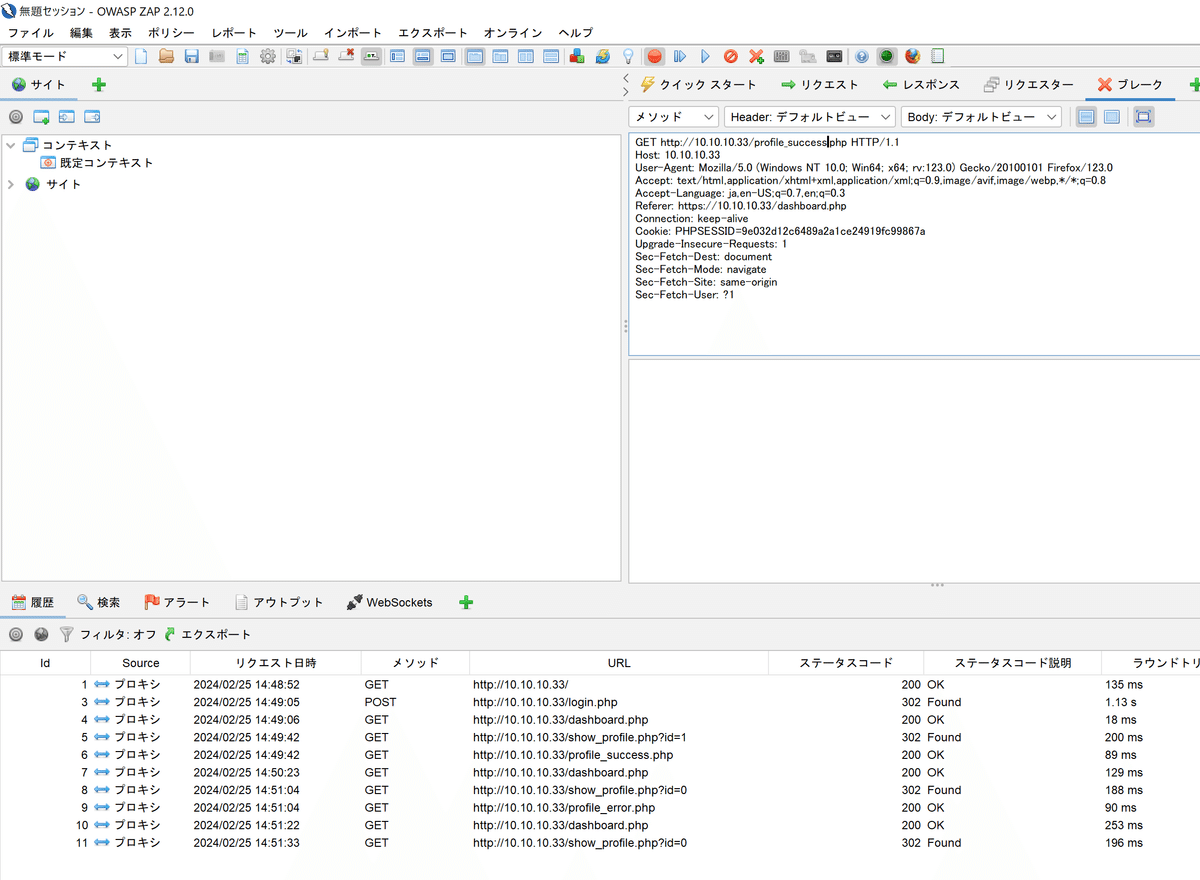Expand the サイト tree node
The image size is (1200, 880).
[11, 184]
